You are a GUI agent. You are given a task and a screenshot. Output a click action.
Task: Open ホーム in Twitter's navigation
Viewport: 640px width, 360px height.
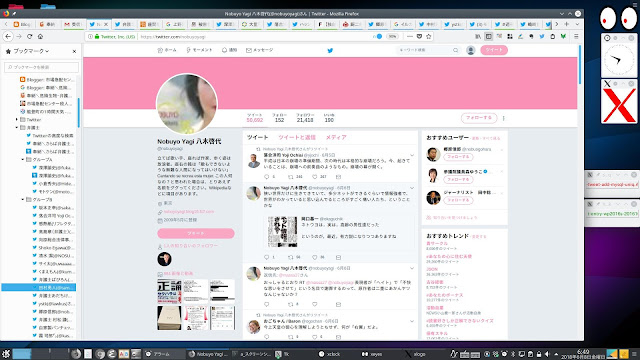(167, 50)
